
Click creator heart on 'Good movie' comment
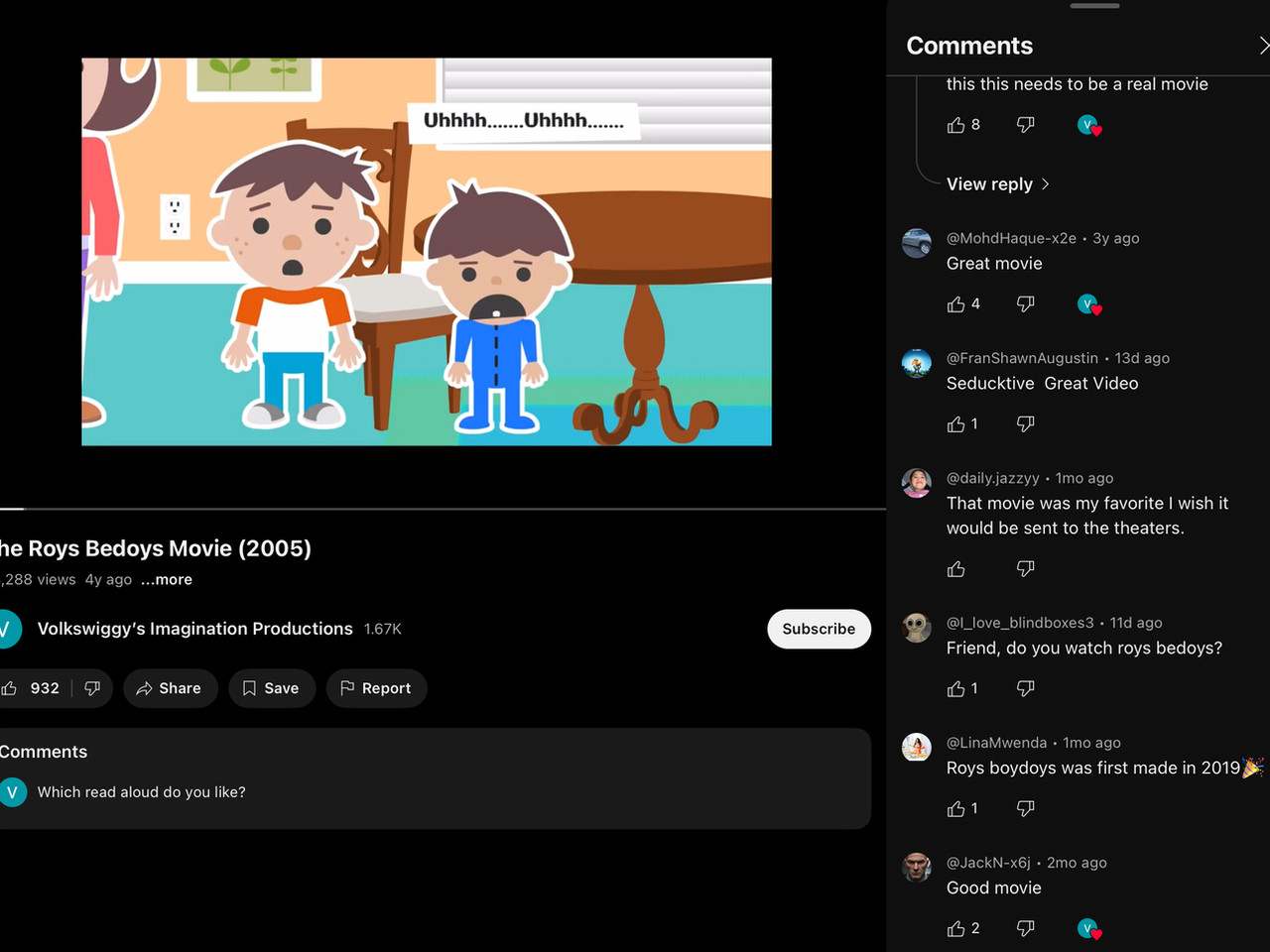tap(1089, 930)
